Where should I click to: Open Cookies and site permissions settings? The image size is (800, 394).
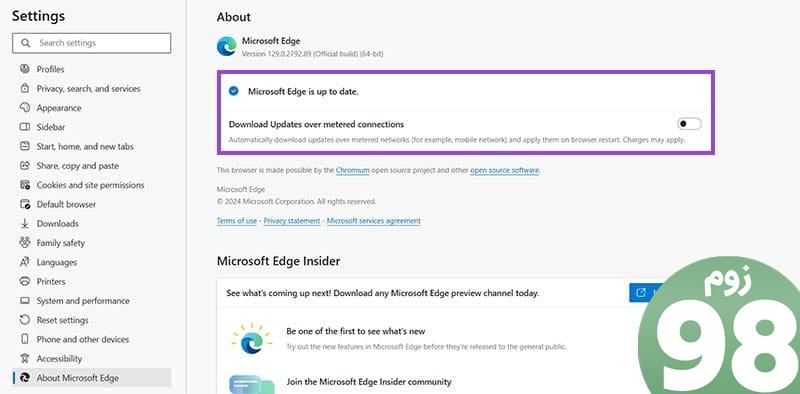90,185
